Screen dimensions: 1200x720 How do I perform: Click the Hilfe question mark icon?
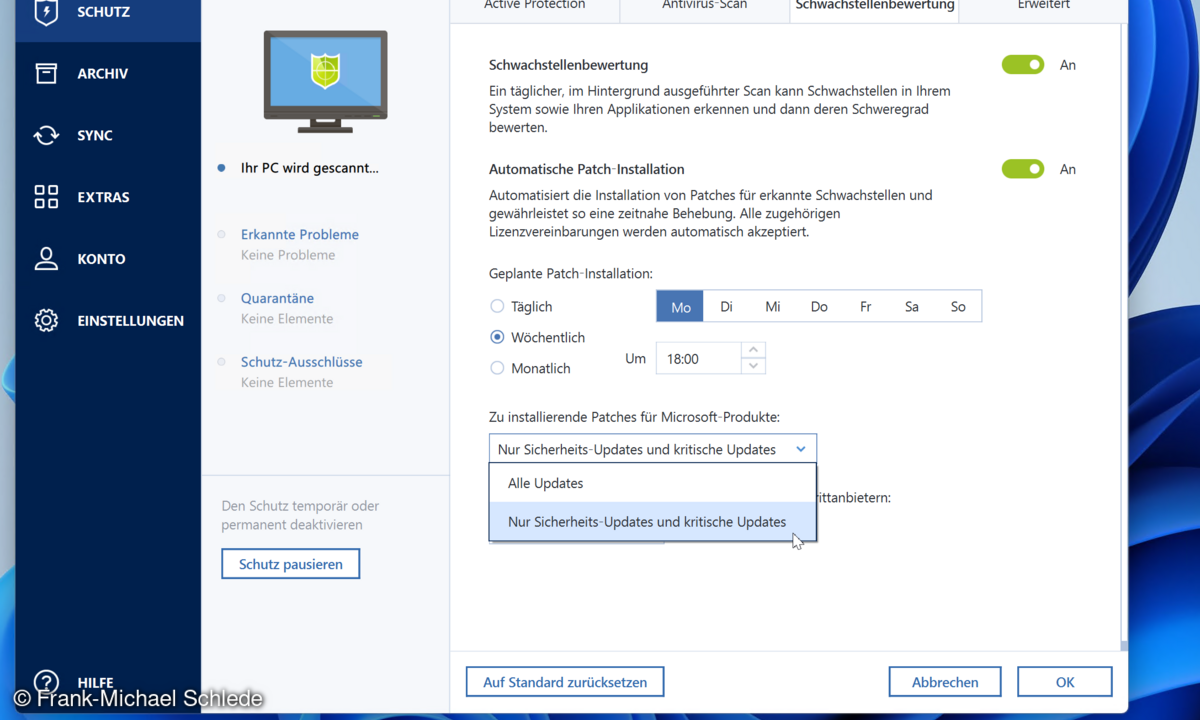pos(45,682)
